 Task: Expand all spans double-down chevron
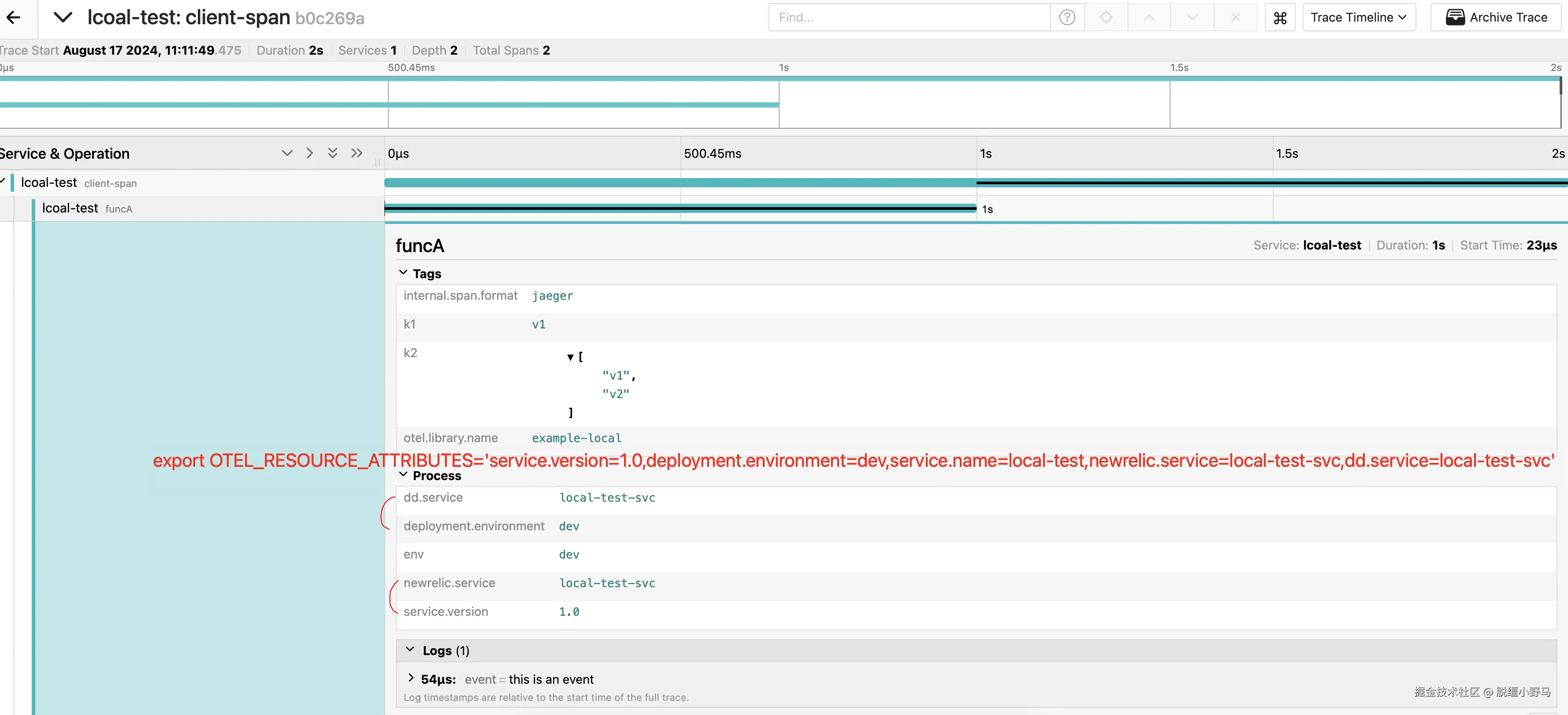332,153
